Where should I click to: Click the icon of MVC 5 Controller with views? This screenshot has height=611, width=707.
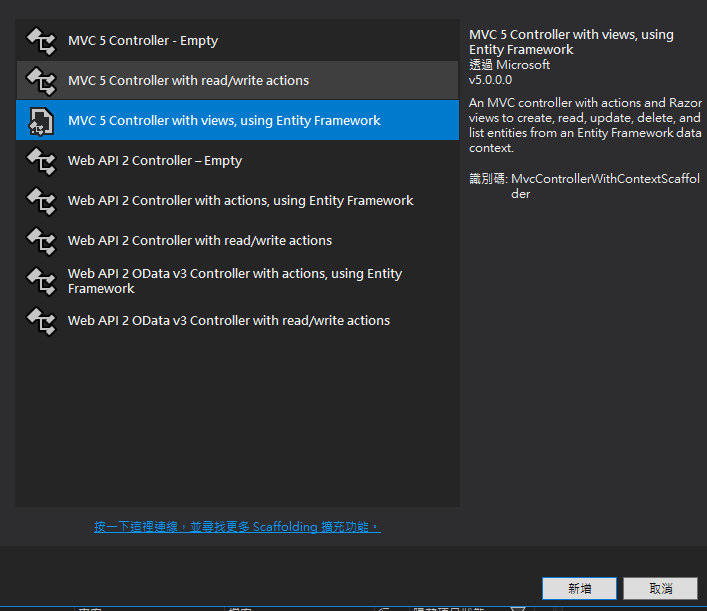(41, 121)
